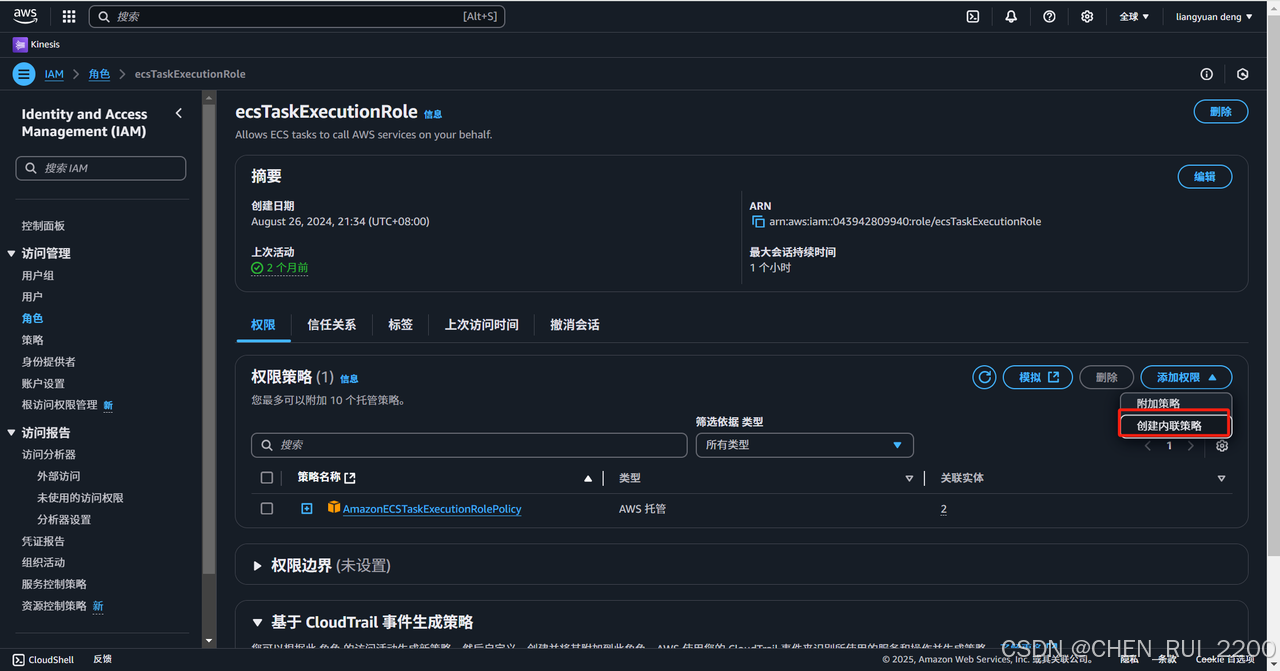Click the IAM breadcrumb link
This screenshot has width=1280, height=671.
click(54, 74)
